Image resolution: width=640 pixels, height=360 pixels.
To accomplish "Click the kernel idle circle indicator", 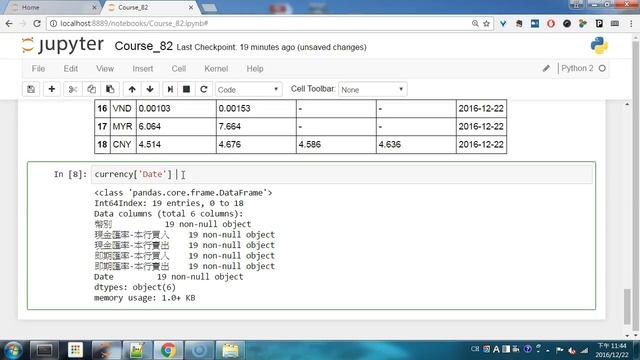I will tap(602, 69).
